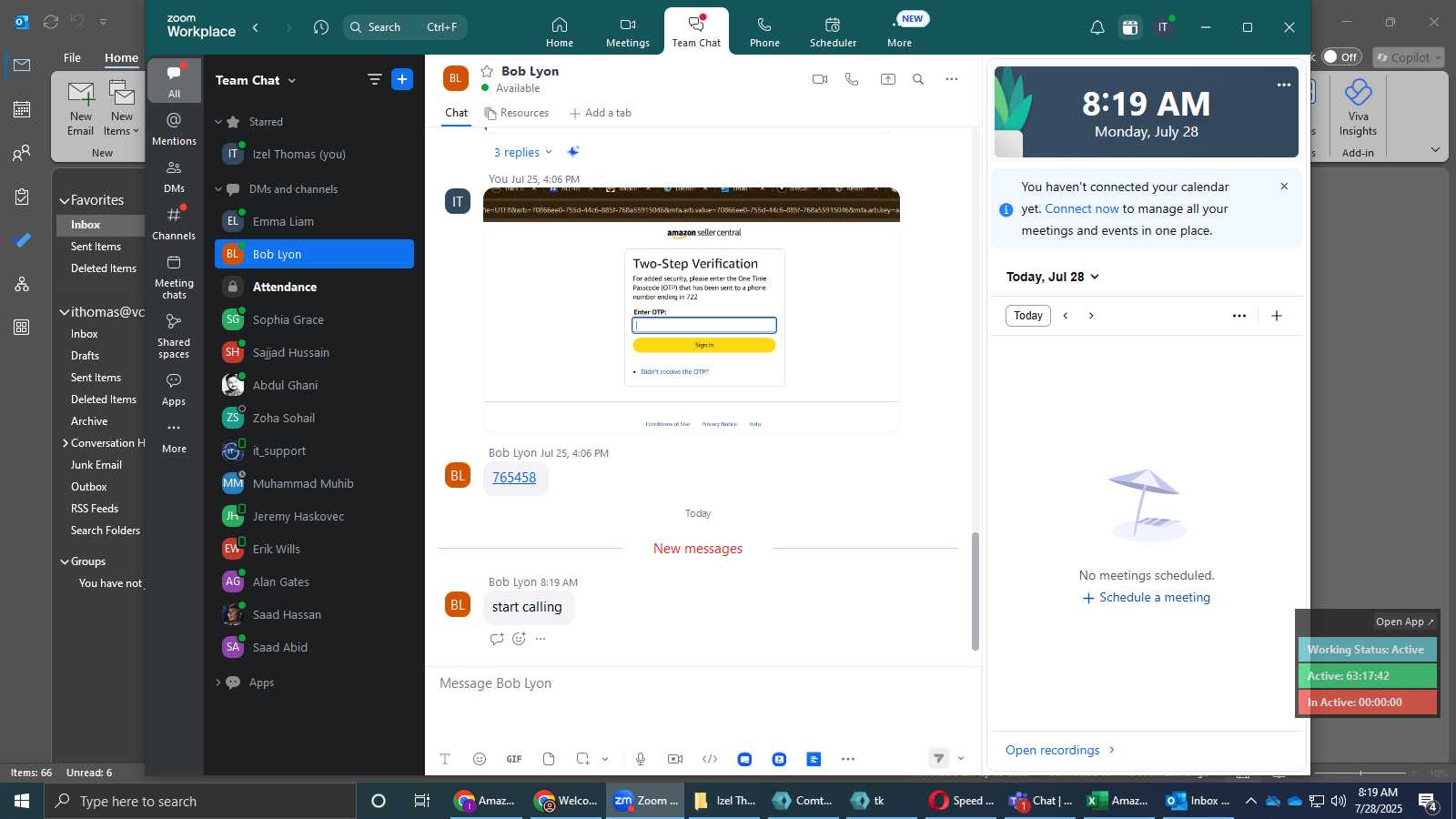Click Open App on the status widget
This screenshot has width=1456, height=819.
click(x=1404, y=622)
